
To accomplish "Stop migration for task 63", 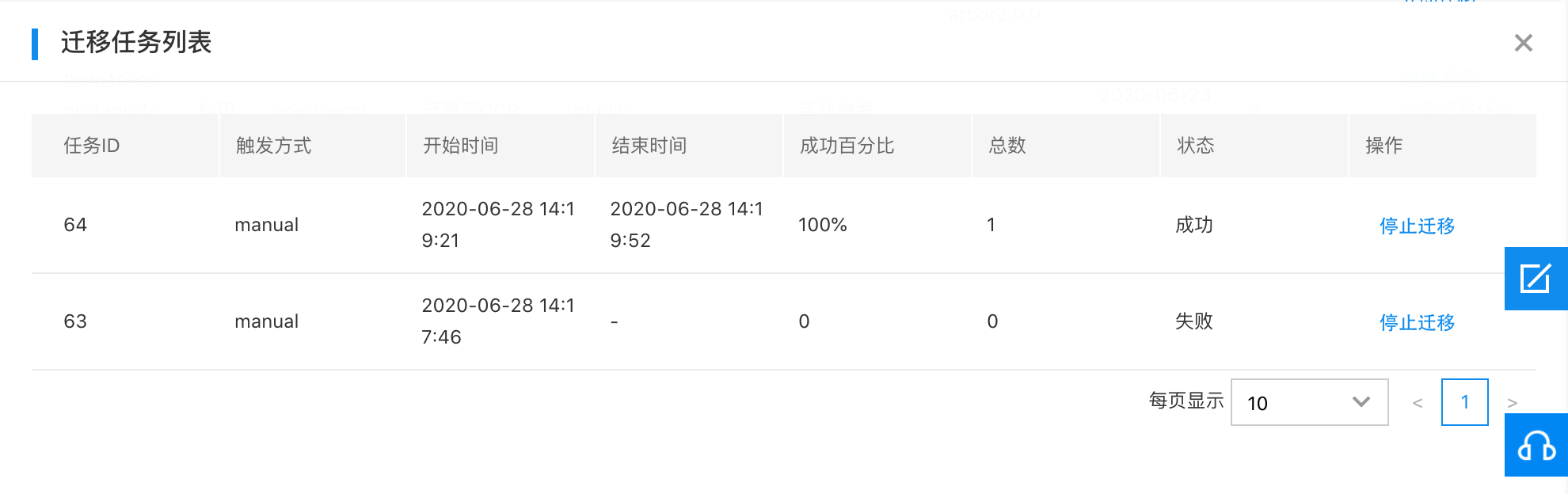I will coord(1417,322).
